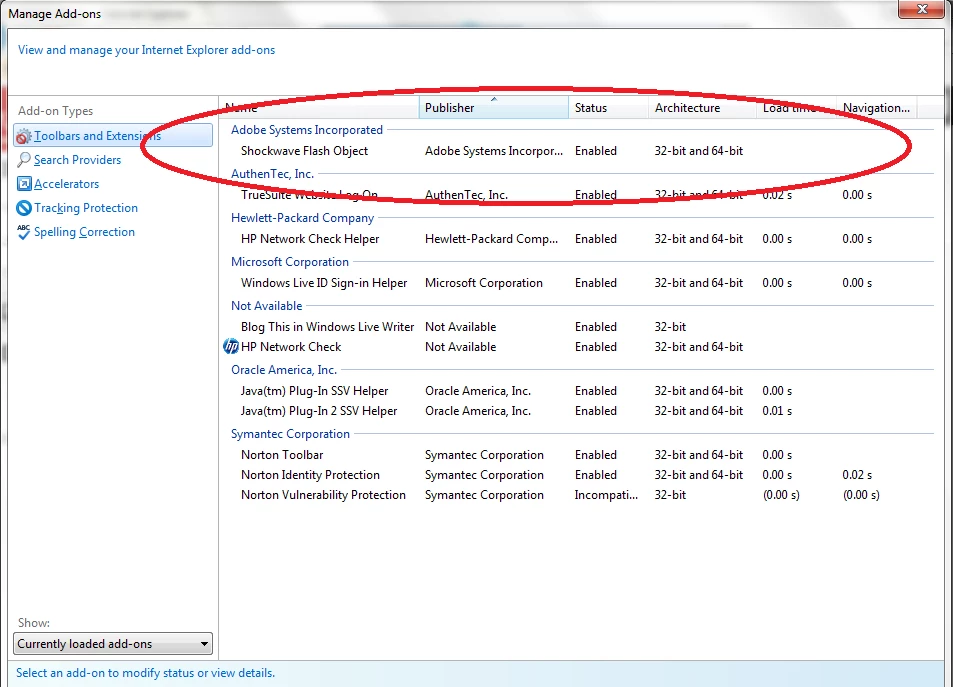Click 0.02 s navigation time for Norton Identity Protection
Screen dimensions: 953x687
pyautogui.click(x=857, y=475)
